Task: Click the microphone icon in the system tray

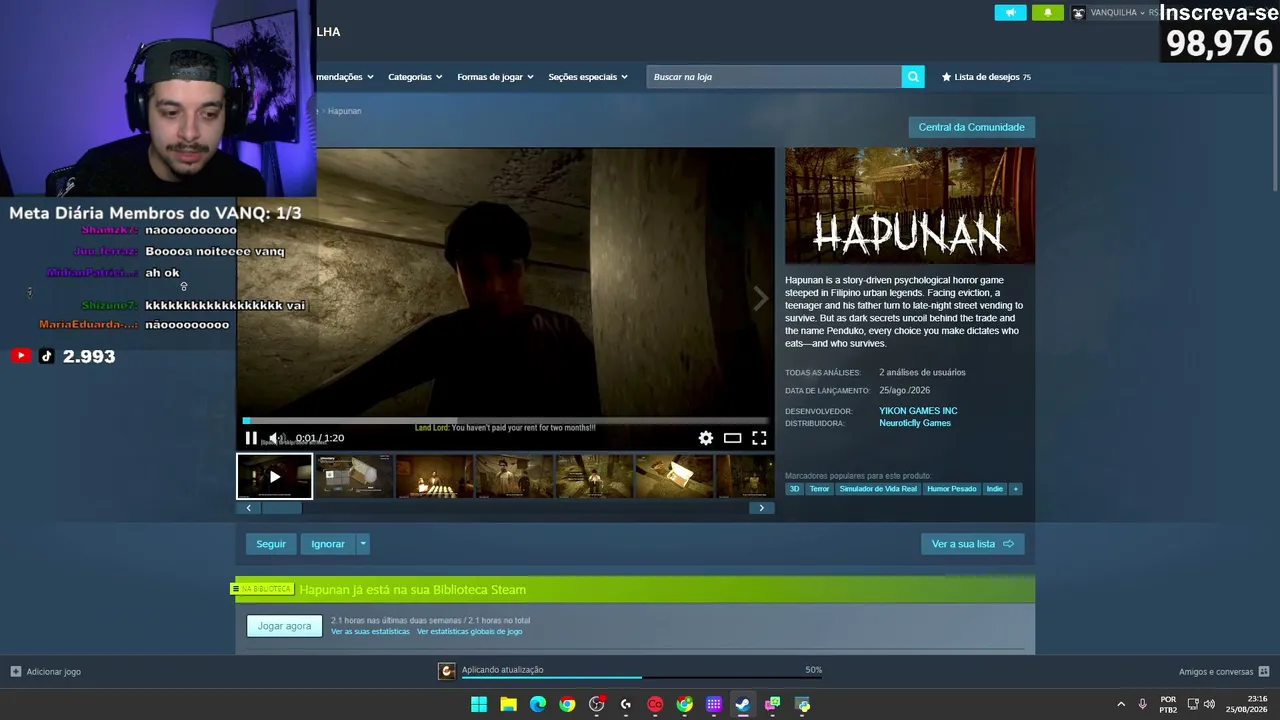Action: [x=1142, y=704]
